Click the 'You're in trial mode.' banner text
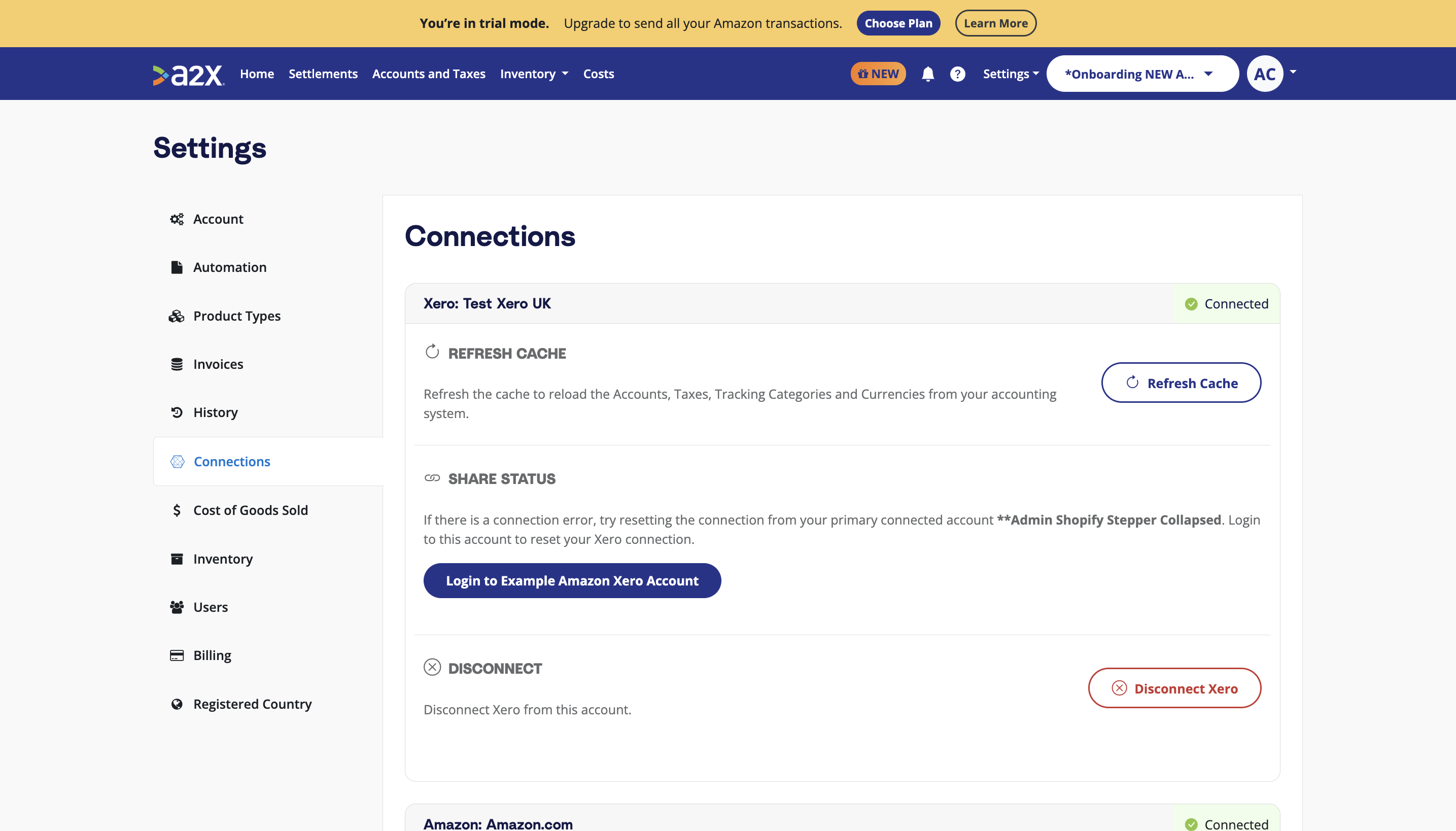The width and height of the screenshot is (1456, 831). [x=484, y=23]
